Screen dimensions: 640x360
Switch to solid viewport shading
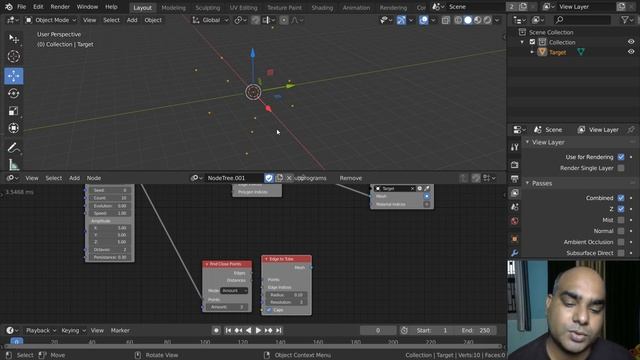coord(468,20)
